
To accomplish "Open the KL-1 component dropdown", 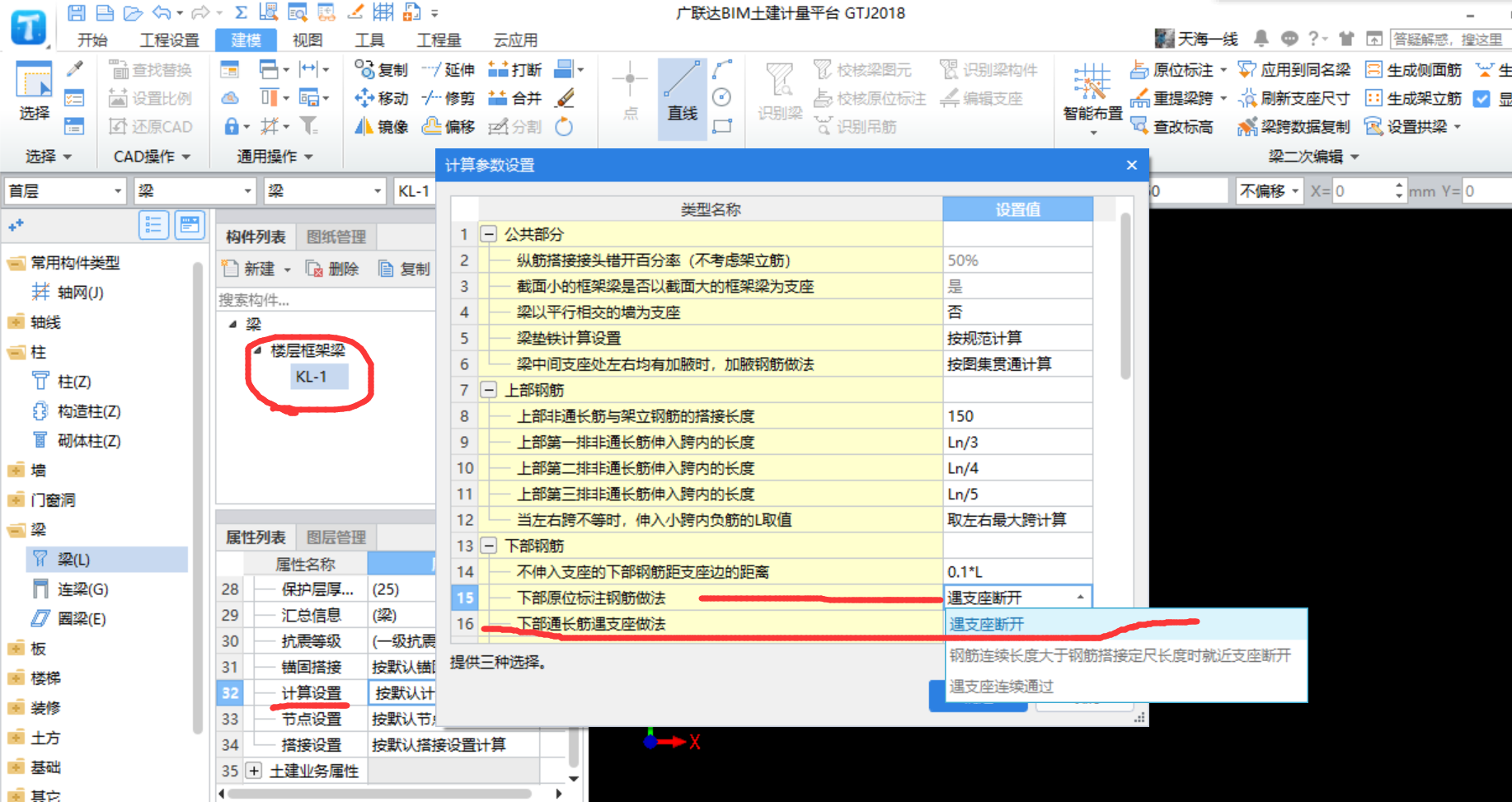I will click(x=415, y=191).
